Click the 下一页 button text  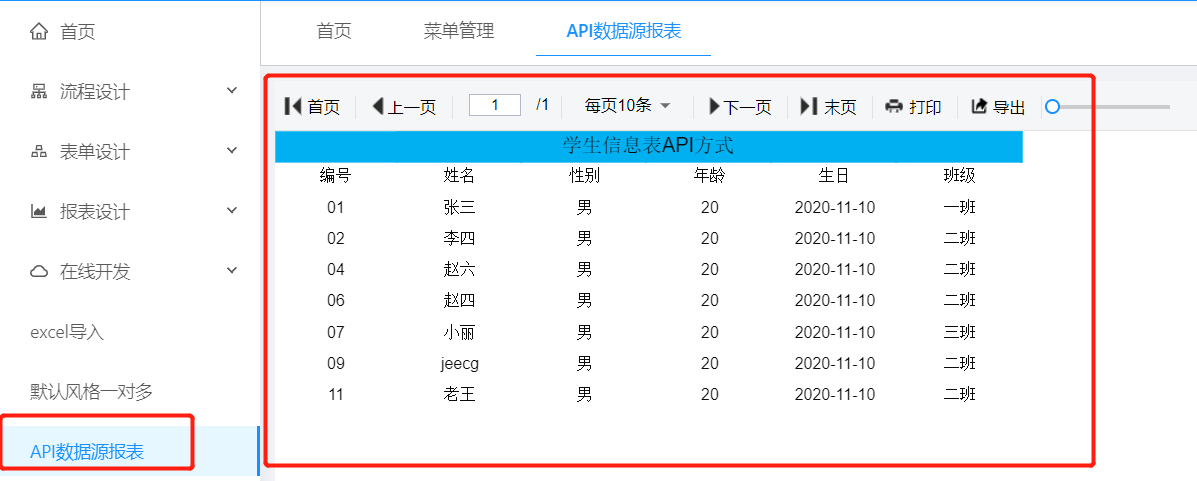747,107
